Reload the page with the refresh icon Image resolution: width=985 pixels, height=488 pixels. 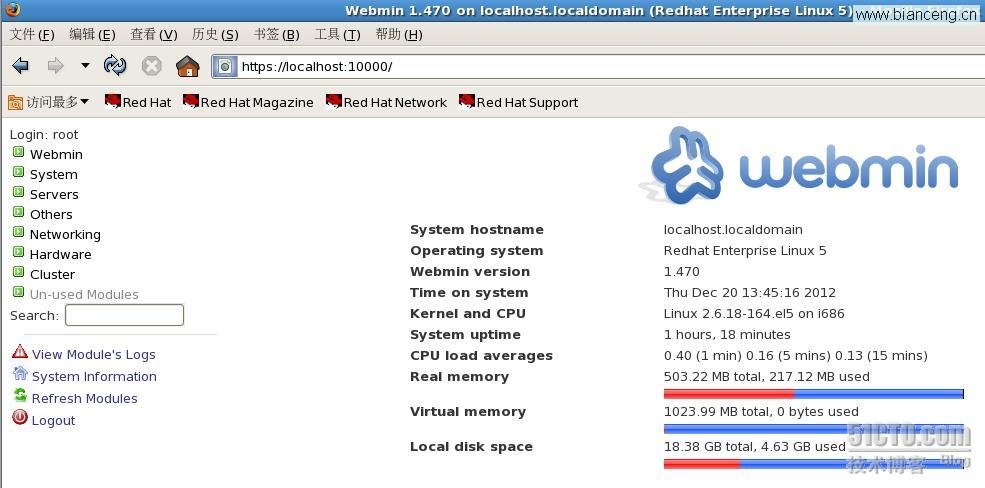coord(115,65)
